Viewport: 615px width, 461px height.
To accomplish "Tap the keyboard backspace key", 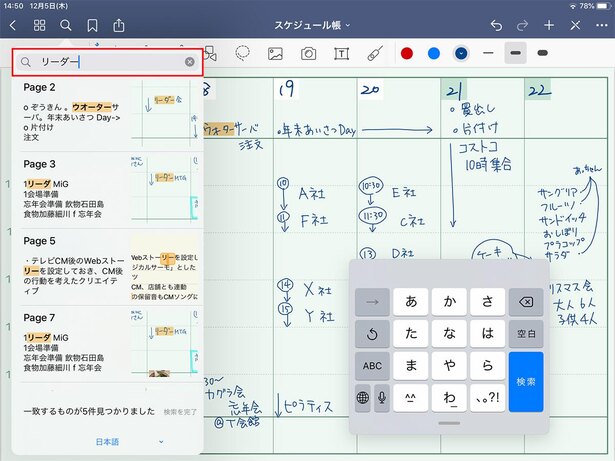I will click(x=526, y=302).
